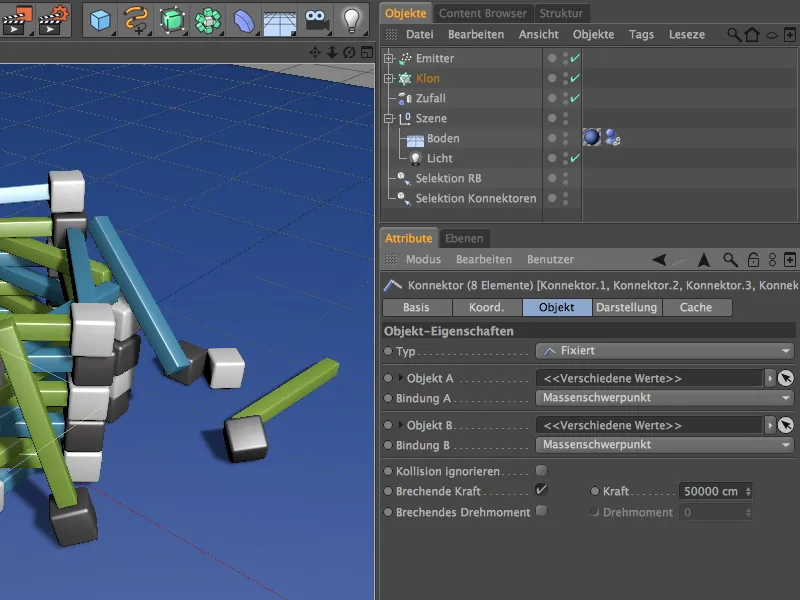Screen dimensions: 800x600
Task: Click the back arrow in Attribute panel
Action: coord(659,260)
